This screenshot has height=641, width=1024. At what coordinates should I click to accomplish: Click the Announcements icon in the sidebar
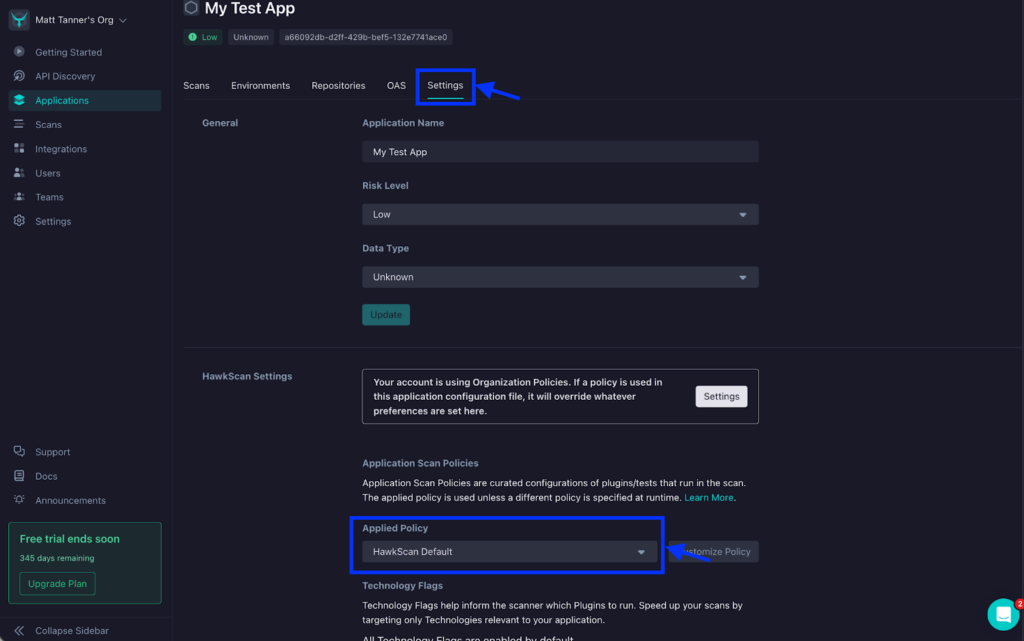click(19, 500)
